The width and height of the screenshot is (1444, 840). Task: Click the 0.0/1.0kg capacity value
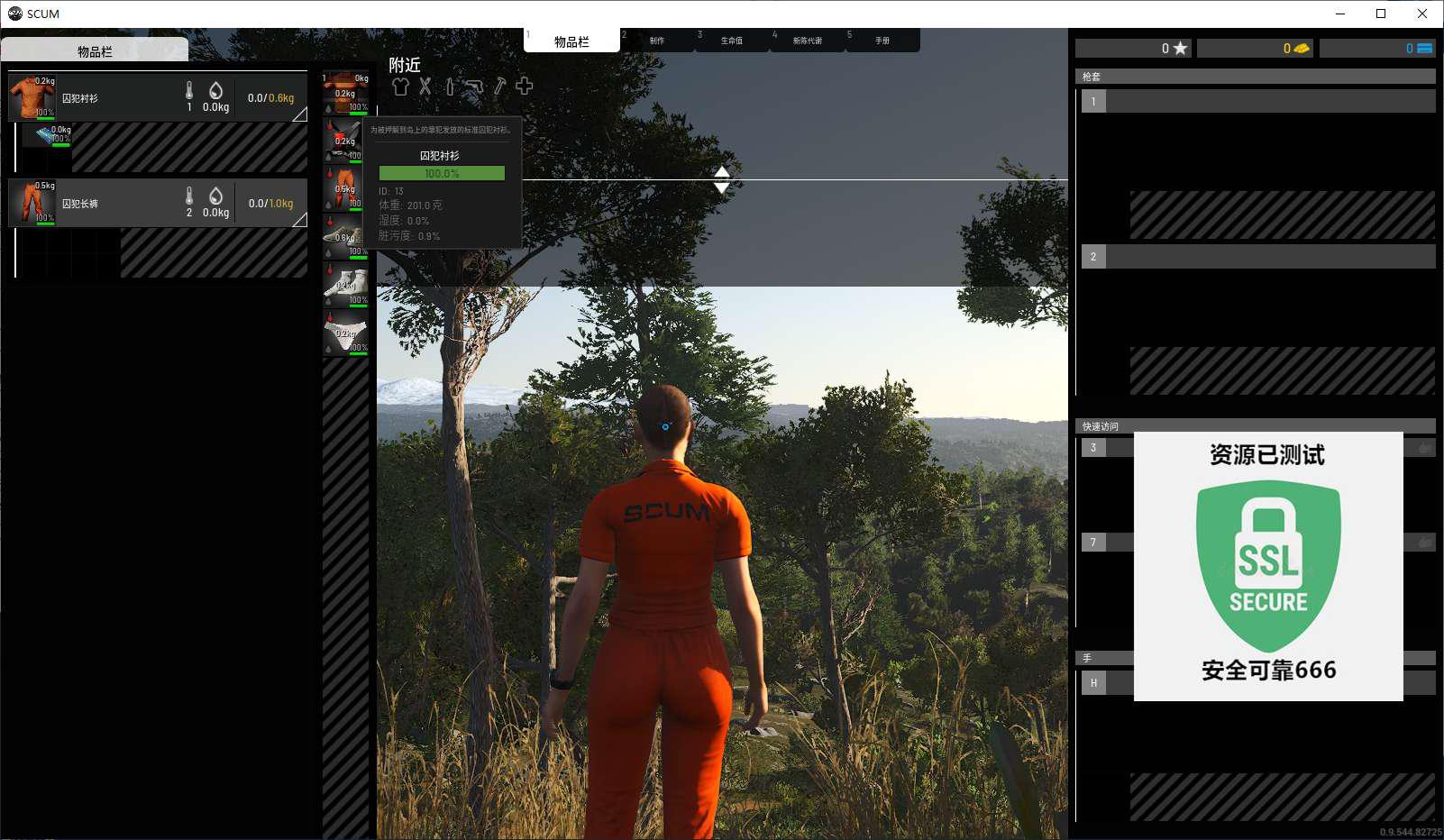pos(270,204)
